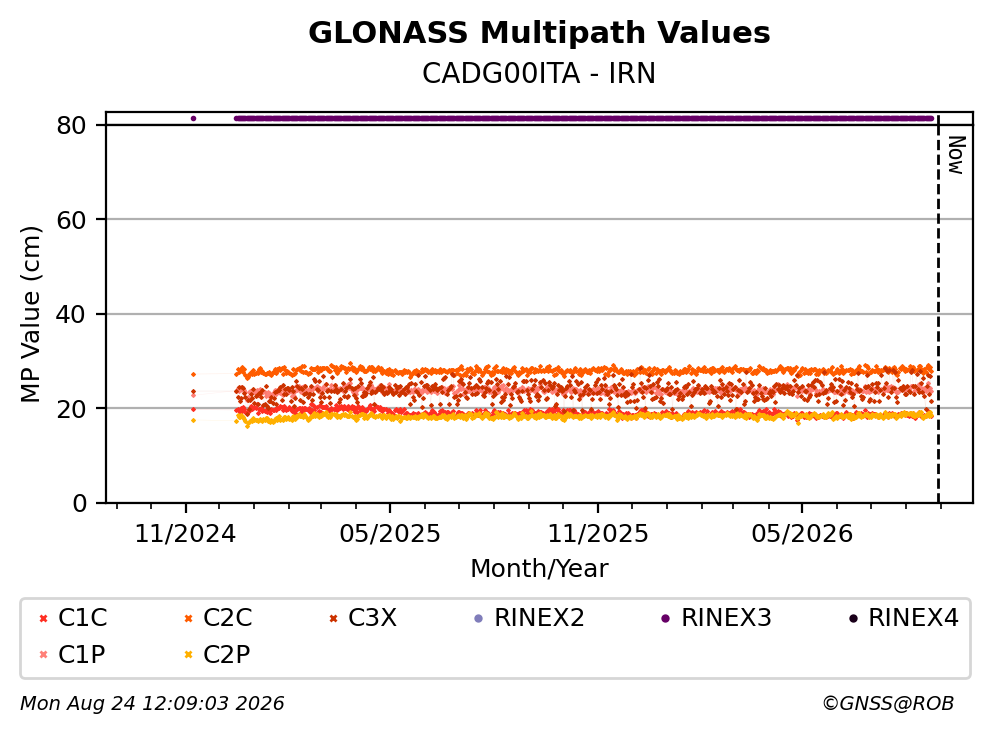Click the 11/2024 x-axis tick label
Image resolution: width=993 pixels, height=734 pixels.
pyautogui.click(x=186, y=534)
